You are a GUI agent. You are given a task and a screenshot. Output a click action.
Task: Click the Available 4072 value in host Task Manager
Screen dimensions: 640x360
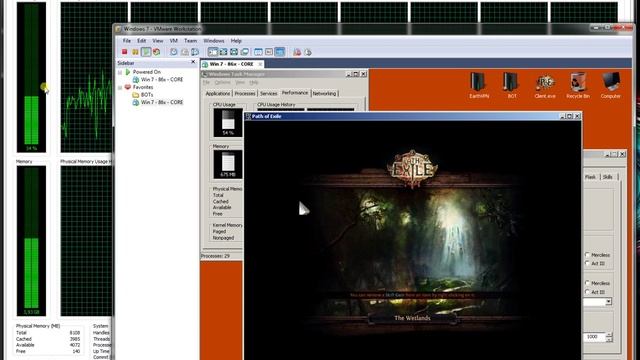[x=75, y=345]
